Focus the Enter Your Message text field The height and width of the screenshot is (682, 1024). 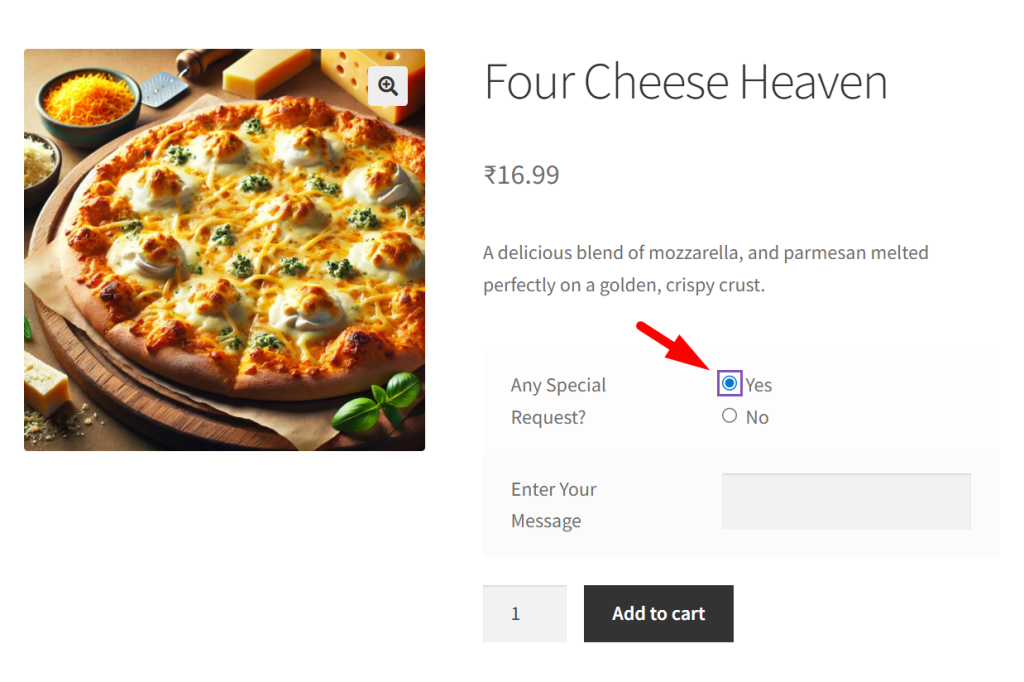coord(846,501)
